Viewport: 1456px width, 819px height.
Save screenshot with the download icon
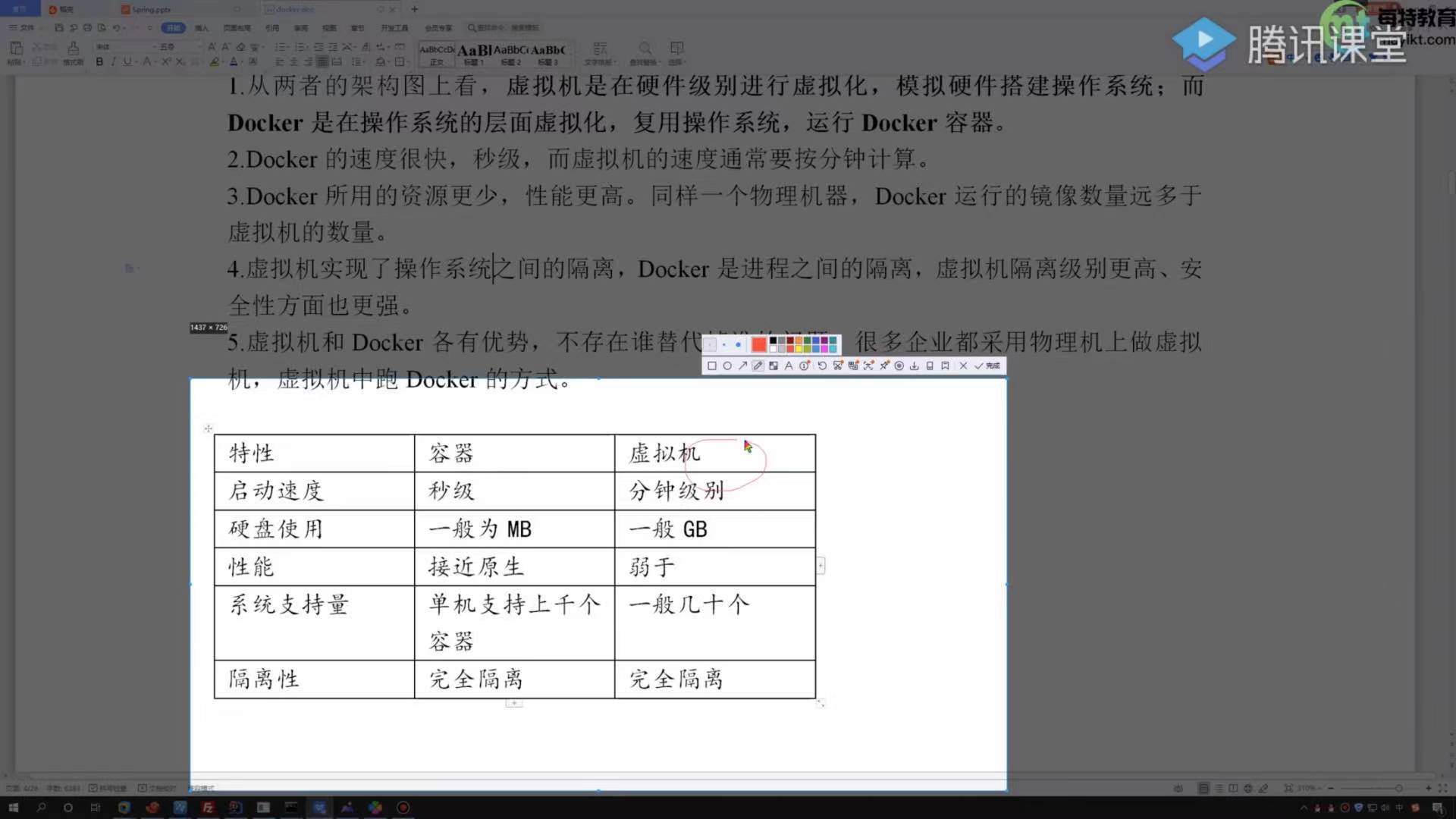click(x=915, y=366)
